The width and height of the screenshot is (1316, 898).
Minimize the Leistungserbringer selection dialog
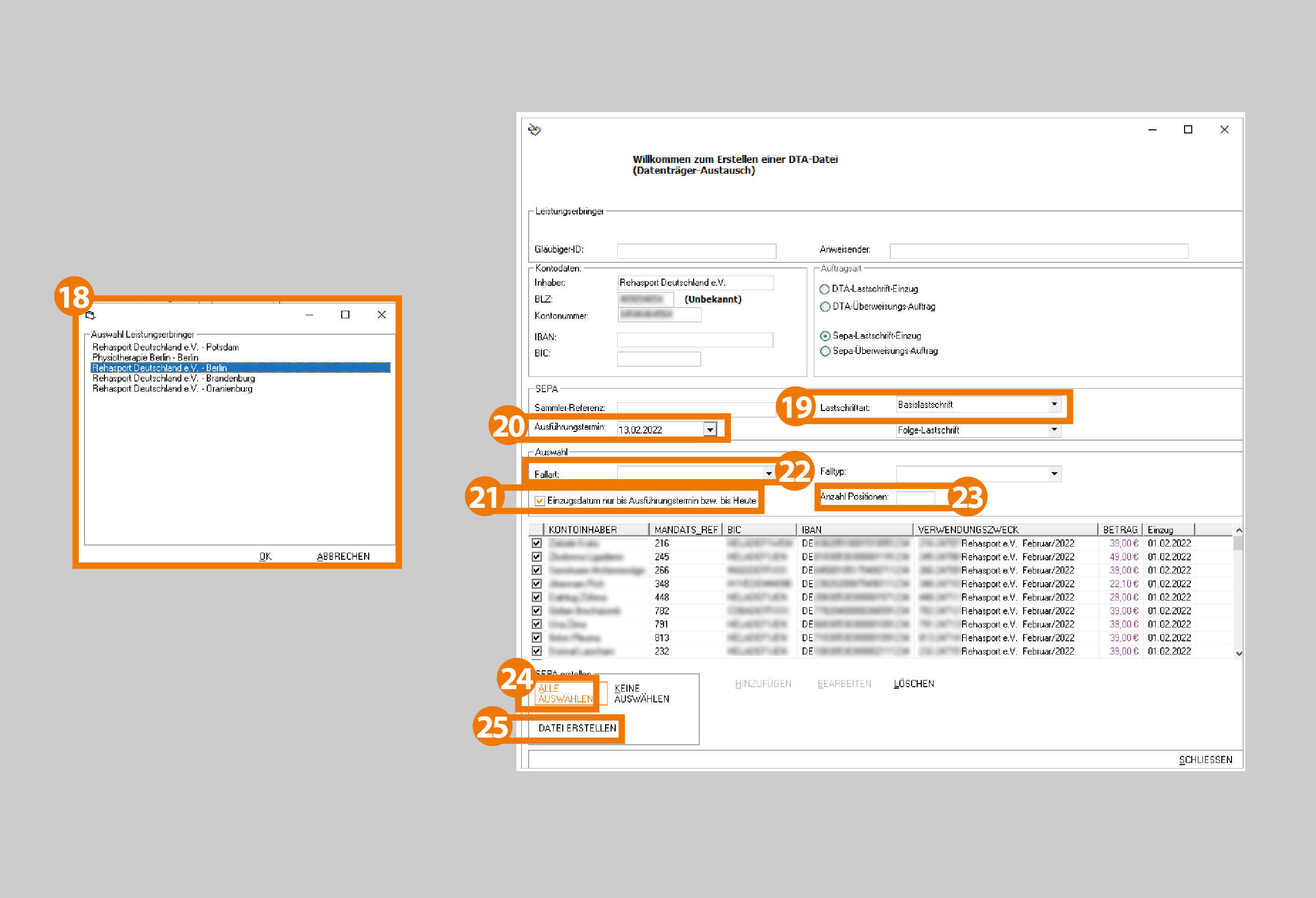click(309, 315)
